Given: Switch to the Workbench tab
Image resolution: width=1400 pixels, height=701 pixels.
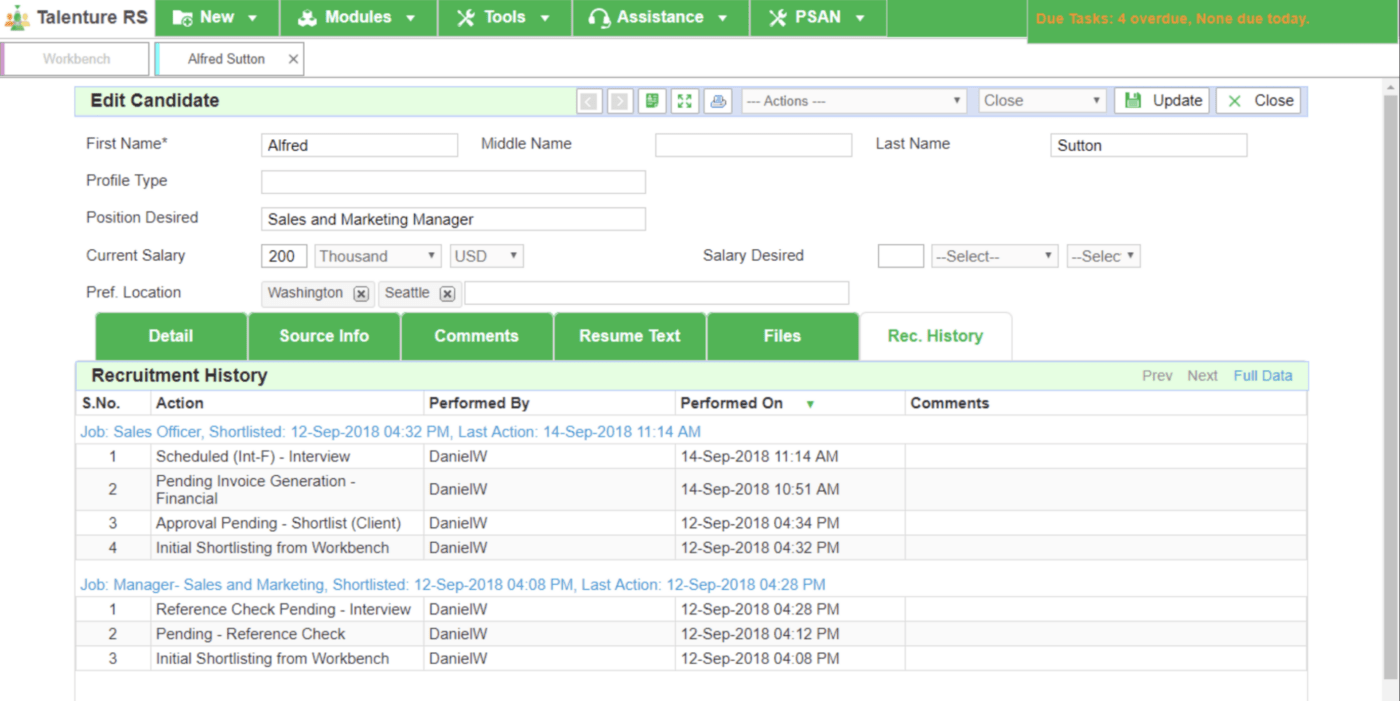Looking at the screenshot, I should [76, 59].
